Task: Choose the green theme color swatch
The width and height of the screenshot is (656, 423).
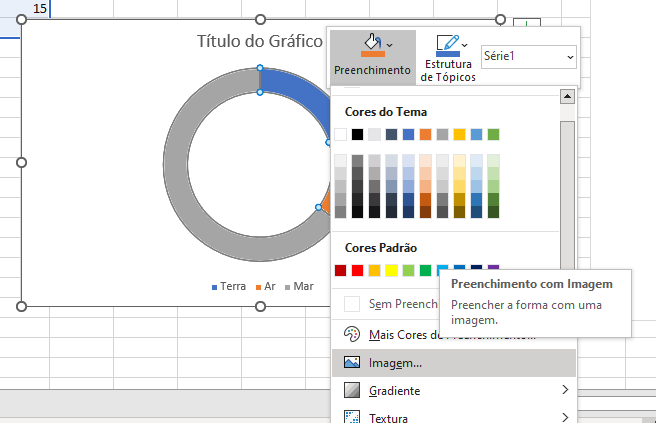Action: [x=493, y=134]
